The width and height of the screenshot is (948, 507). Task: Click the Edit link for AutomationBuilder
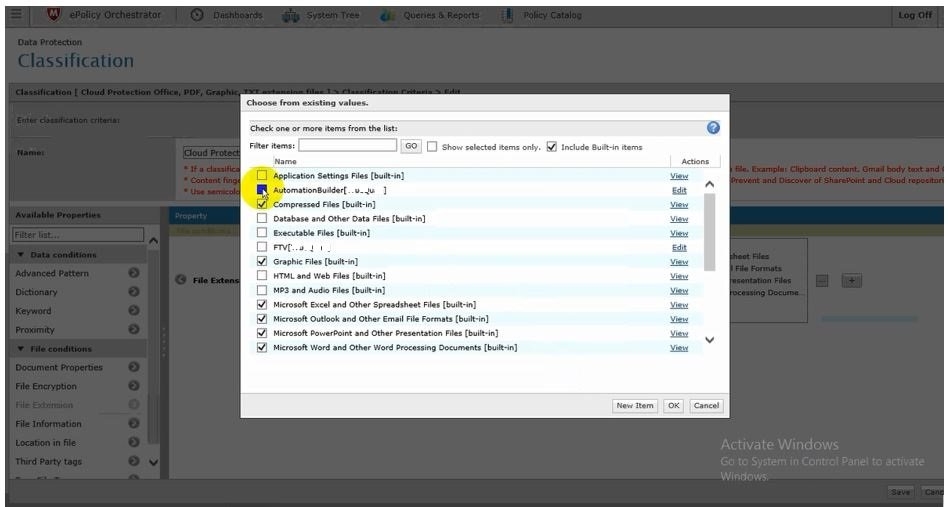click(679, 190)
